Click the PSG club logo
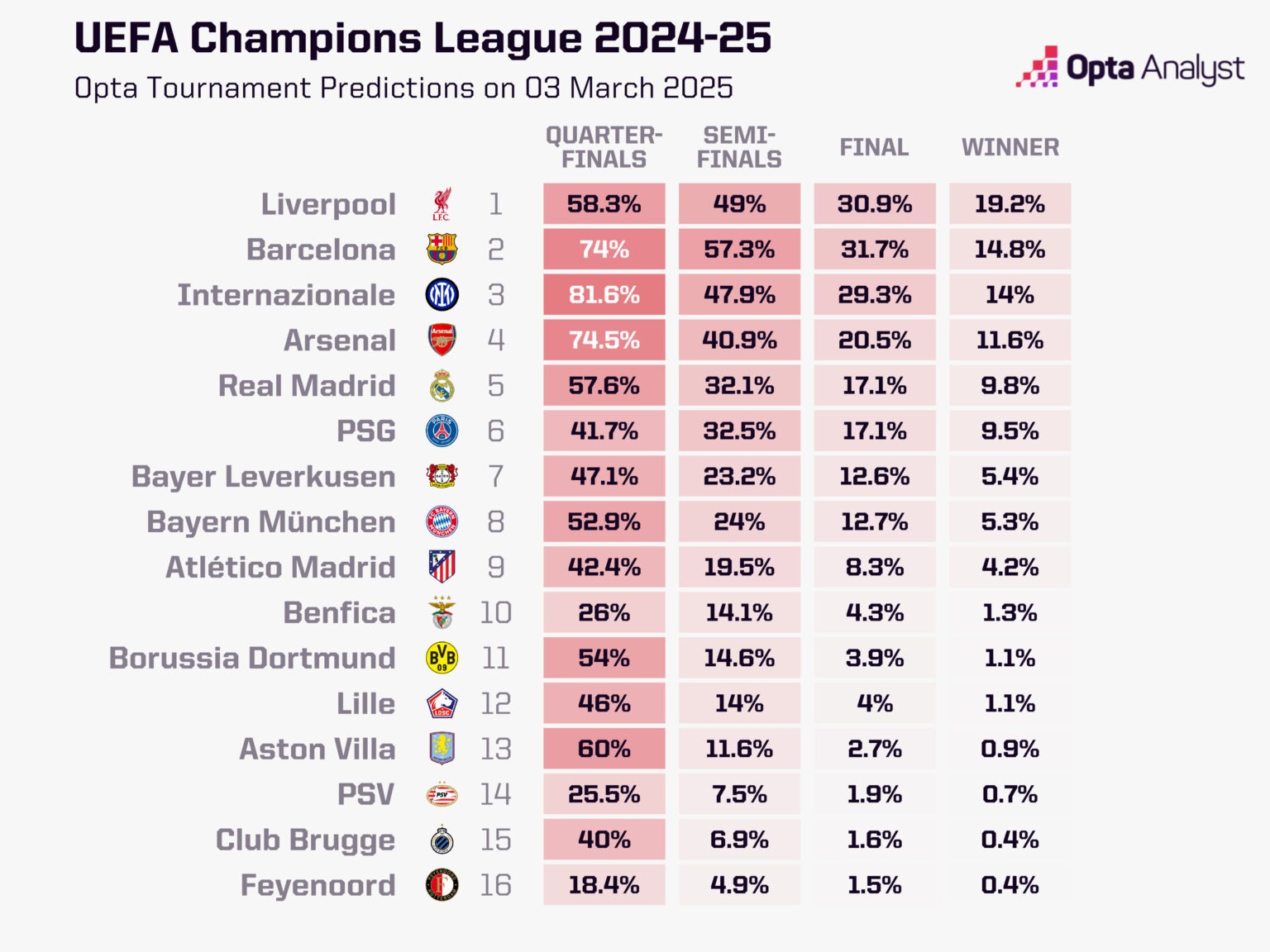The image size is (1270, 952). point(442,431)
